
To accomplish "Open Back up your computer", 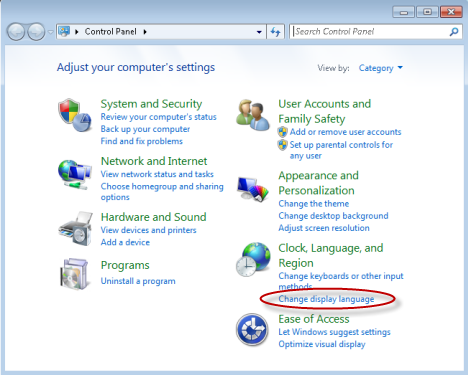I will click(x=145, y=129).
